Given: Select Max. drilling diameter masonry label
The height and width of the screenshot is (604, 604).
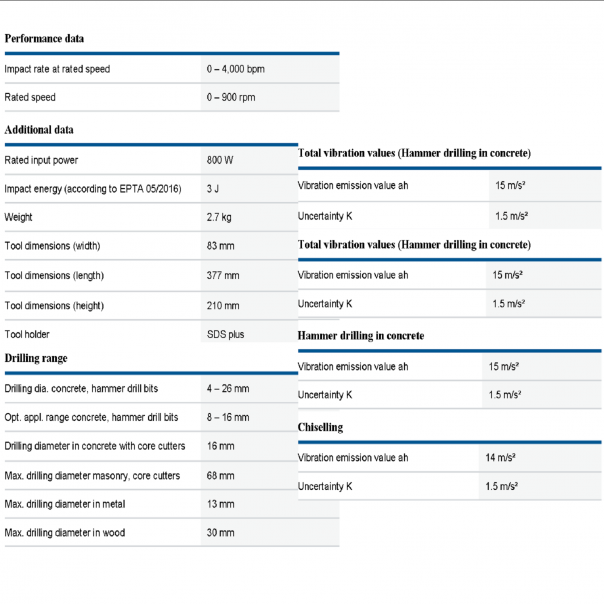Looking at the screenshot, I should click(x=92, y=475).
